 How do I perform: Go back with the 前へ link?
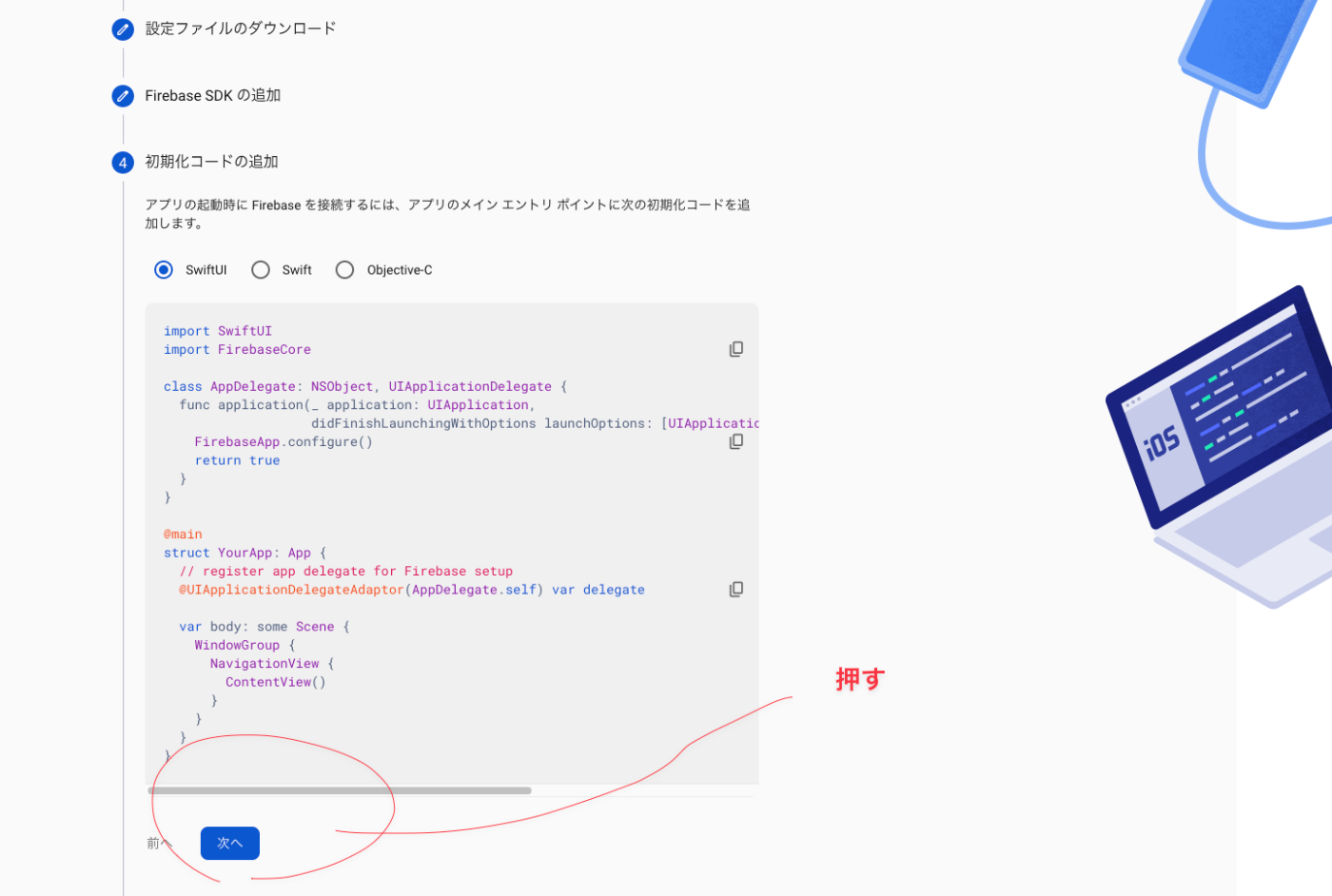coord(159,843)
